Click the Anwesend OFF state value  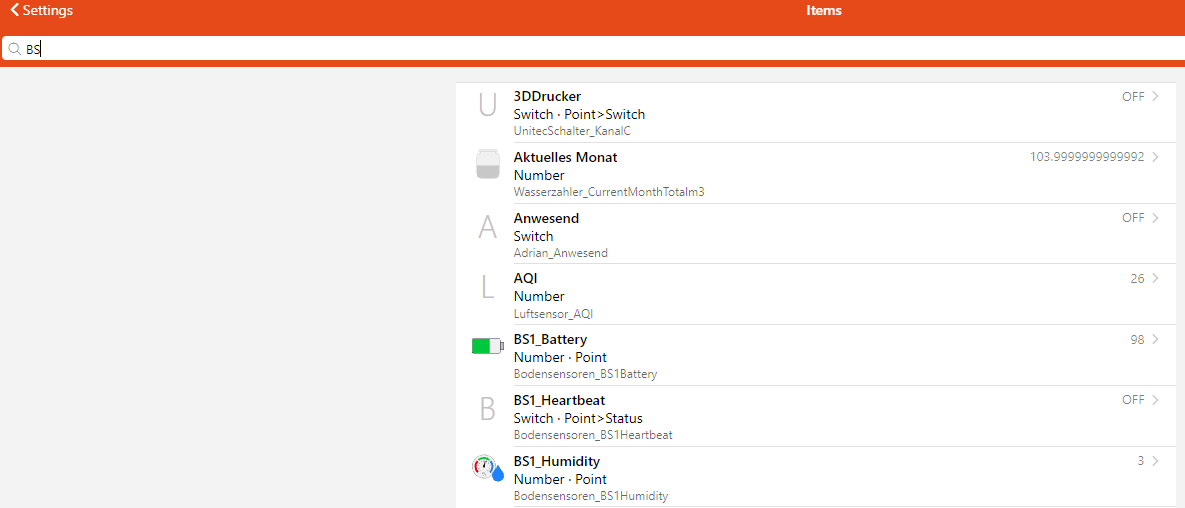coord(1133,218)
